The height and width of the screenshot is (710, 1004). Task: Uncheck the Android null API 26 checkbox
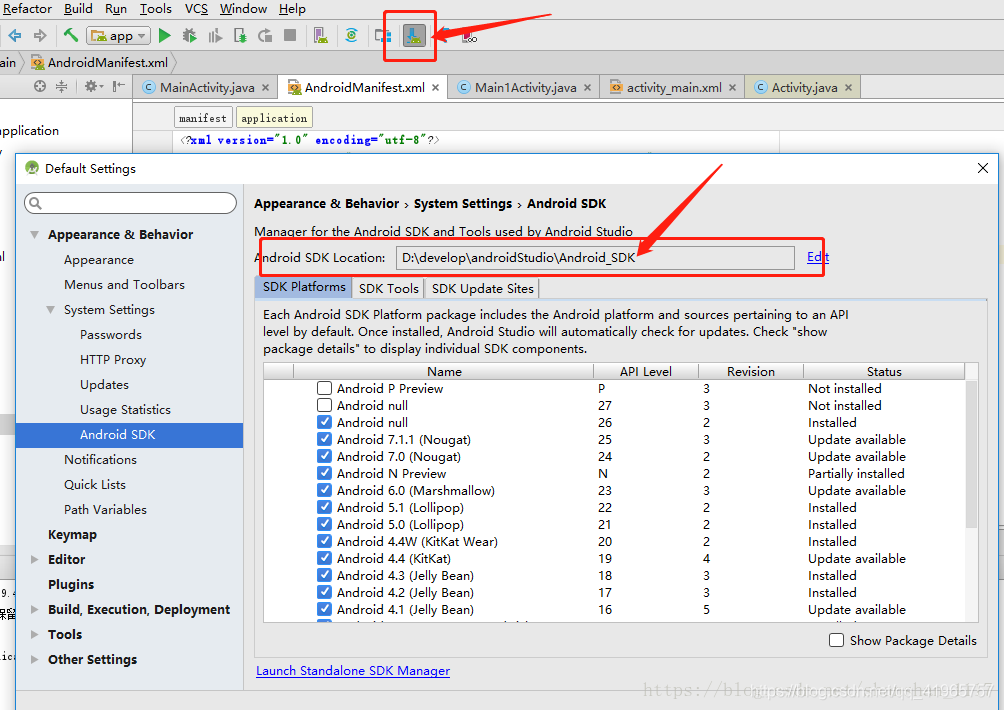click(325, 423)
